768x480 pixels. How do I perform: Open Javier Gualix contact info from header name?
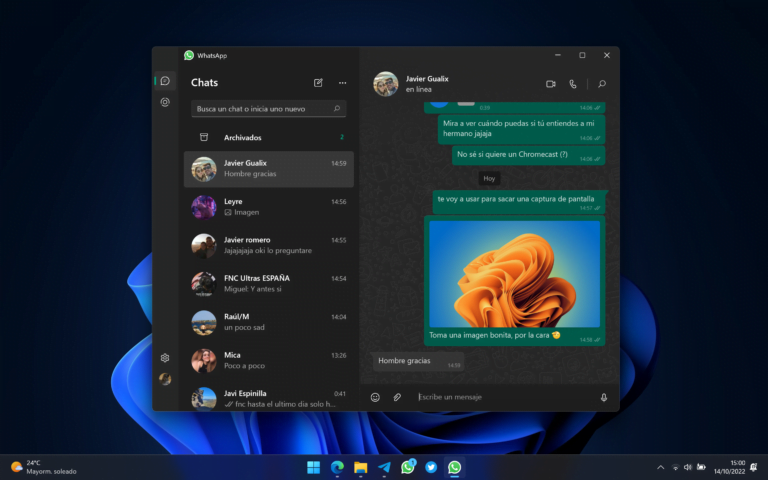427,79
